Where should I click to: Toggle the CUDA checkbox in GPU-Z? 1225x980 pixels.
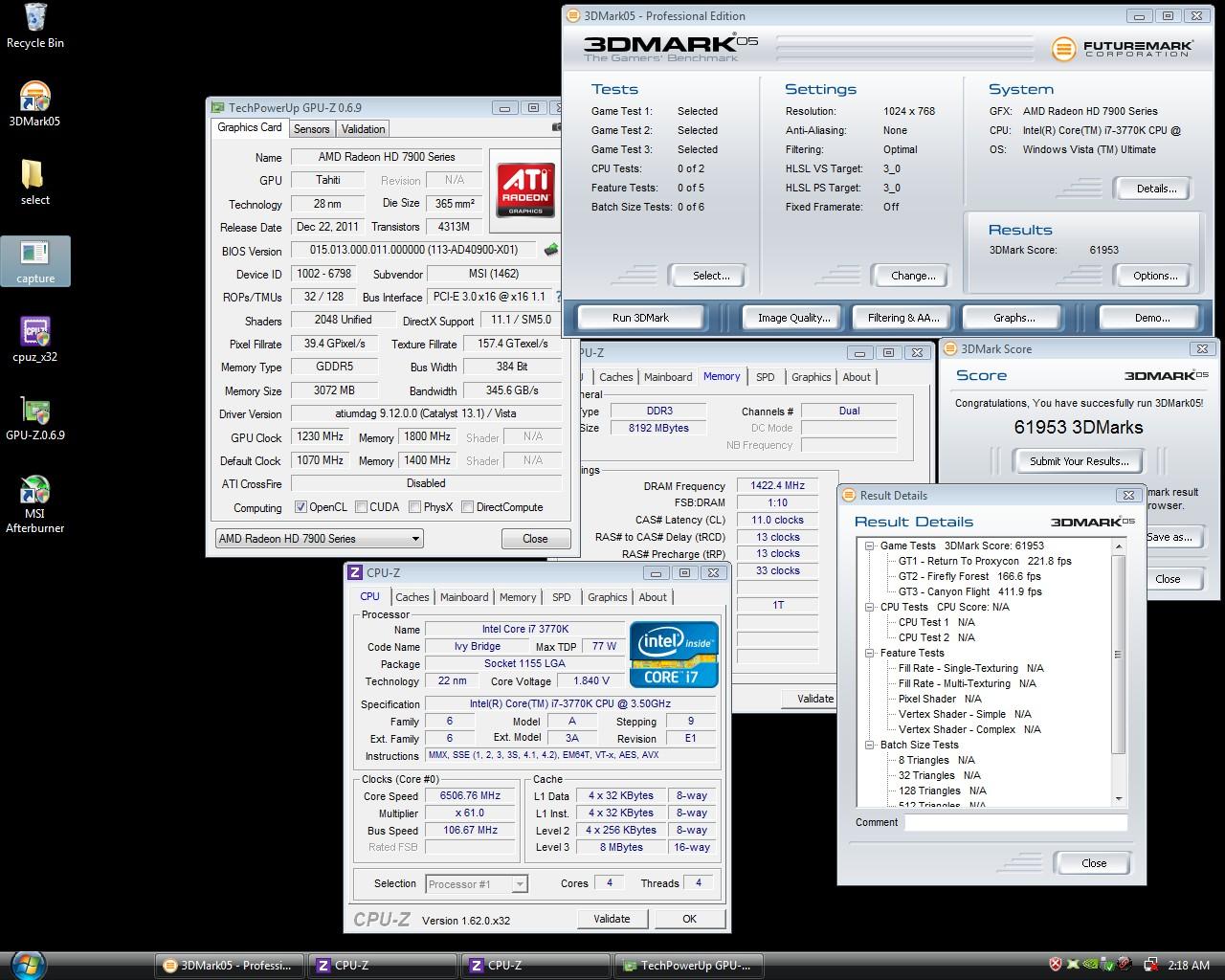pos(362,507)
